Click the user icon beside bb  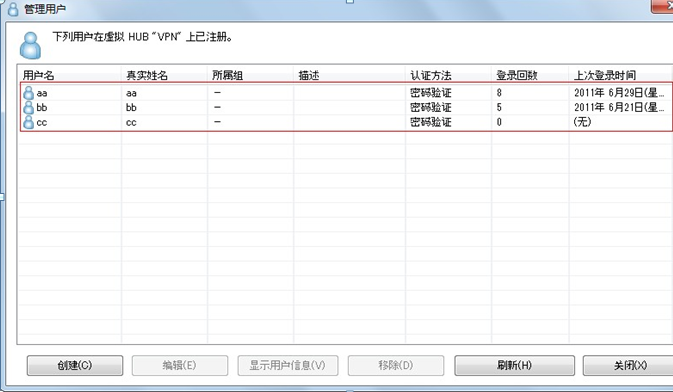tap(29, 107)
